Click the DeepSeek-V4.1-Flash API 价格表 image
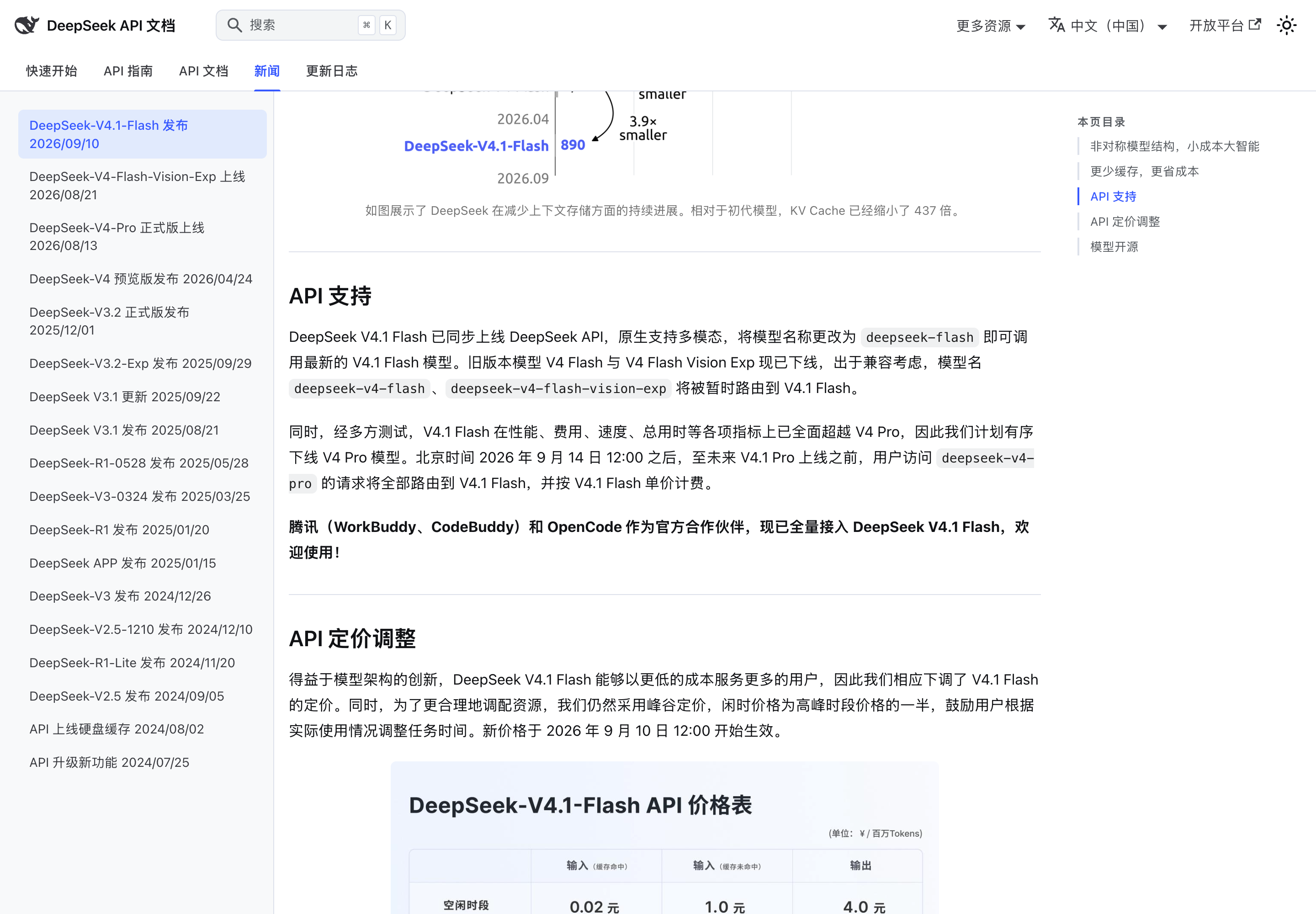This screenshot has height=914, width=1316. click(664, 837)
